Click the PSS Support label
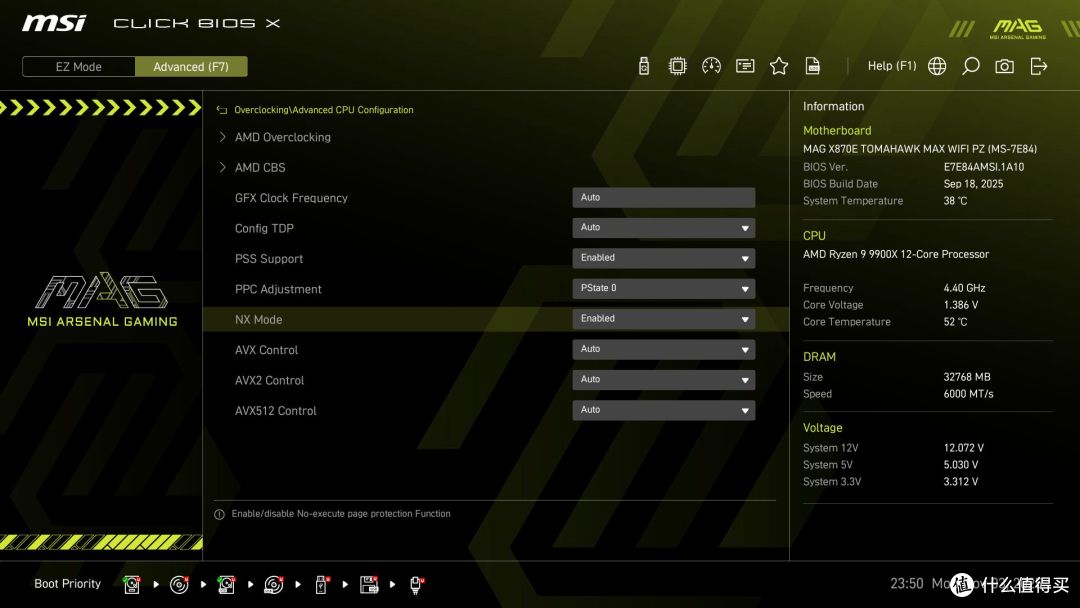1080x608 pixels. (269, 259)
